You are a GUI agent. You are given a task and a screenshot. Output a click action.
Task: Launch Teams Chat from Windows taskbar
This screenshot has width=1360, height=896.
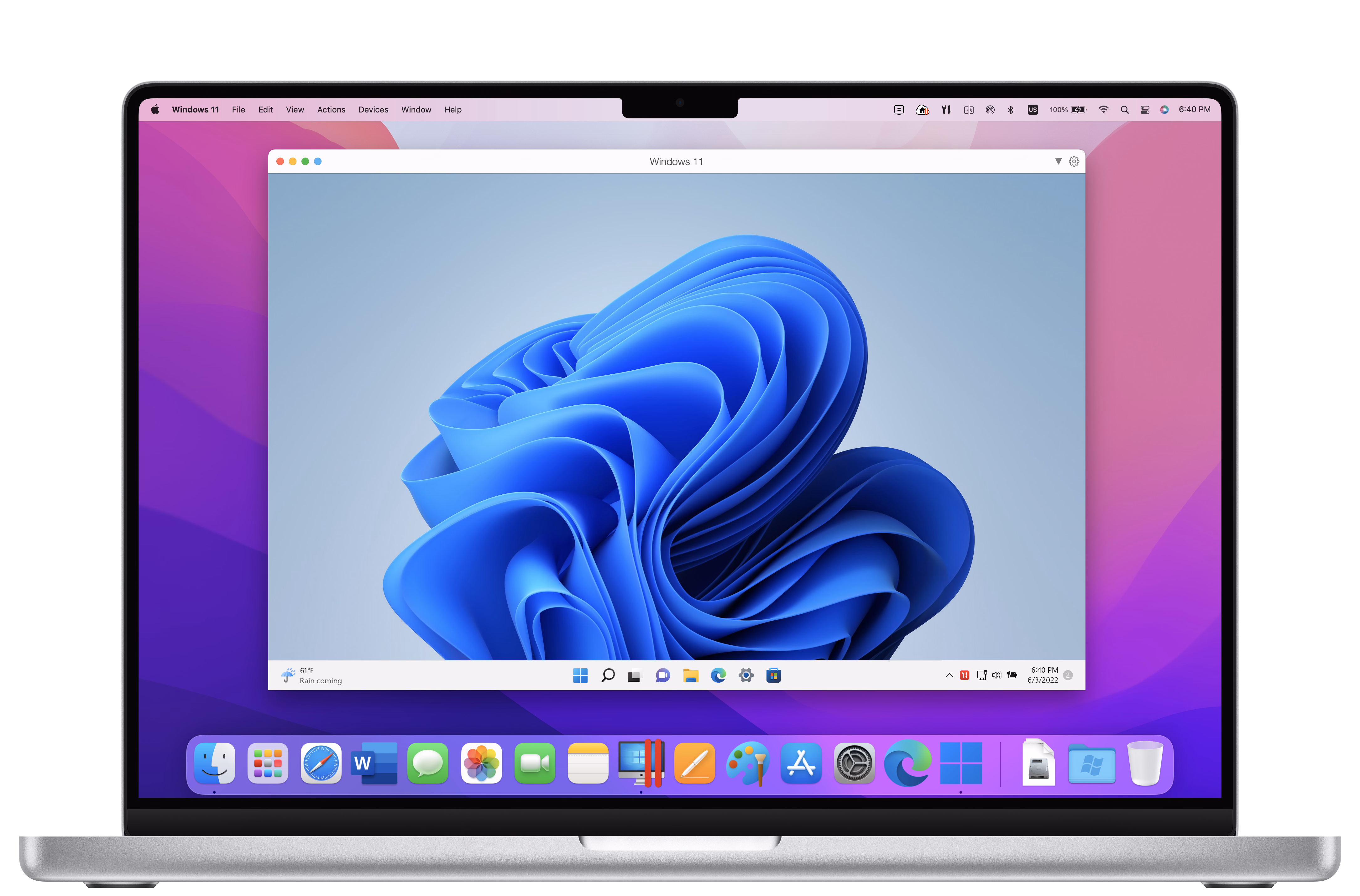point(663,675)
